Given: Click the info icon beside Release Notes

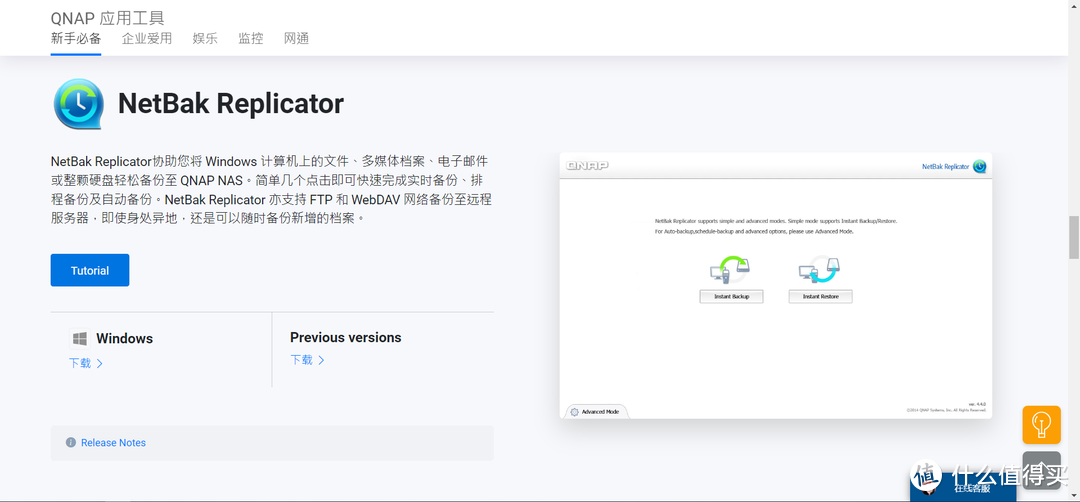Looking at the screenshot, I should tap(70, 443).
